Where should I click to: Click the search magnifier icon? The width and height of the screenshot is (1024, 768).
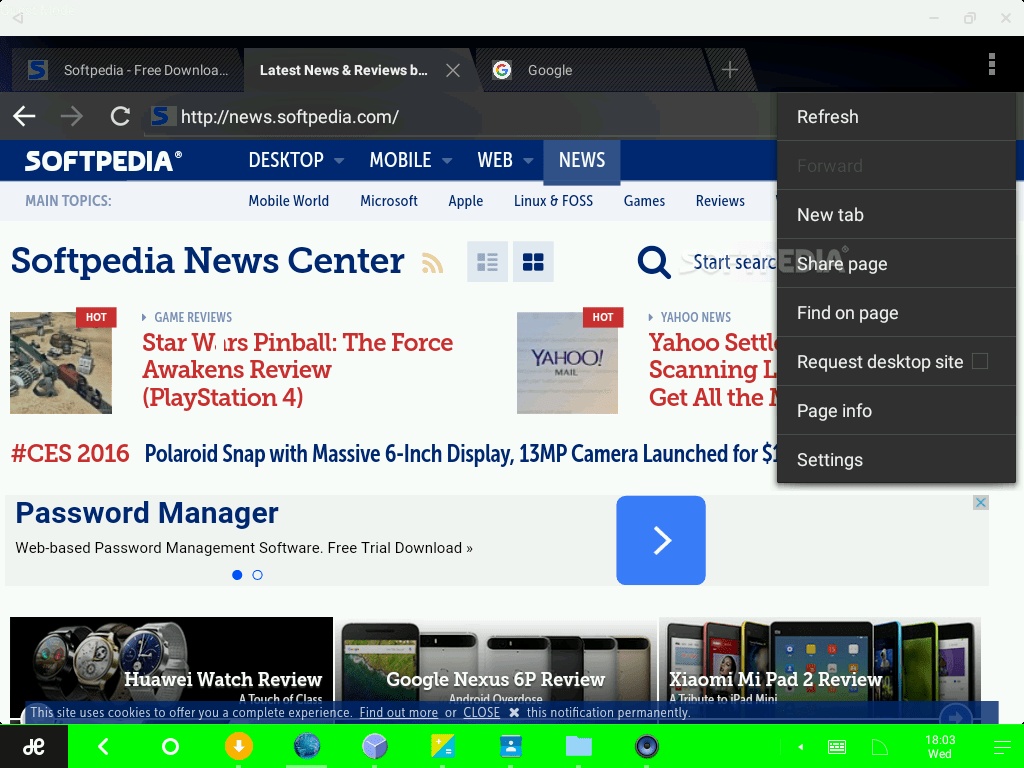tap(654, 262)
